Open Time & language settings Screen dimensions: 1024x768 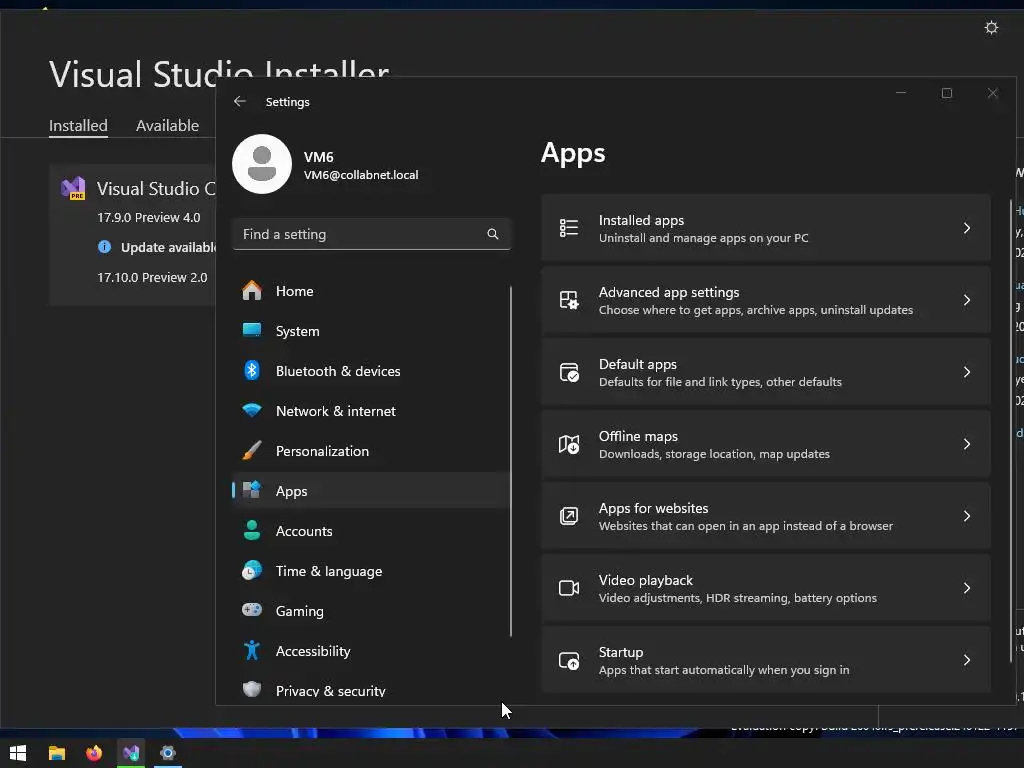(371, 571)
